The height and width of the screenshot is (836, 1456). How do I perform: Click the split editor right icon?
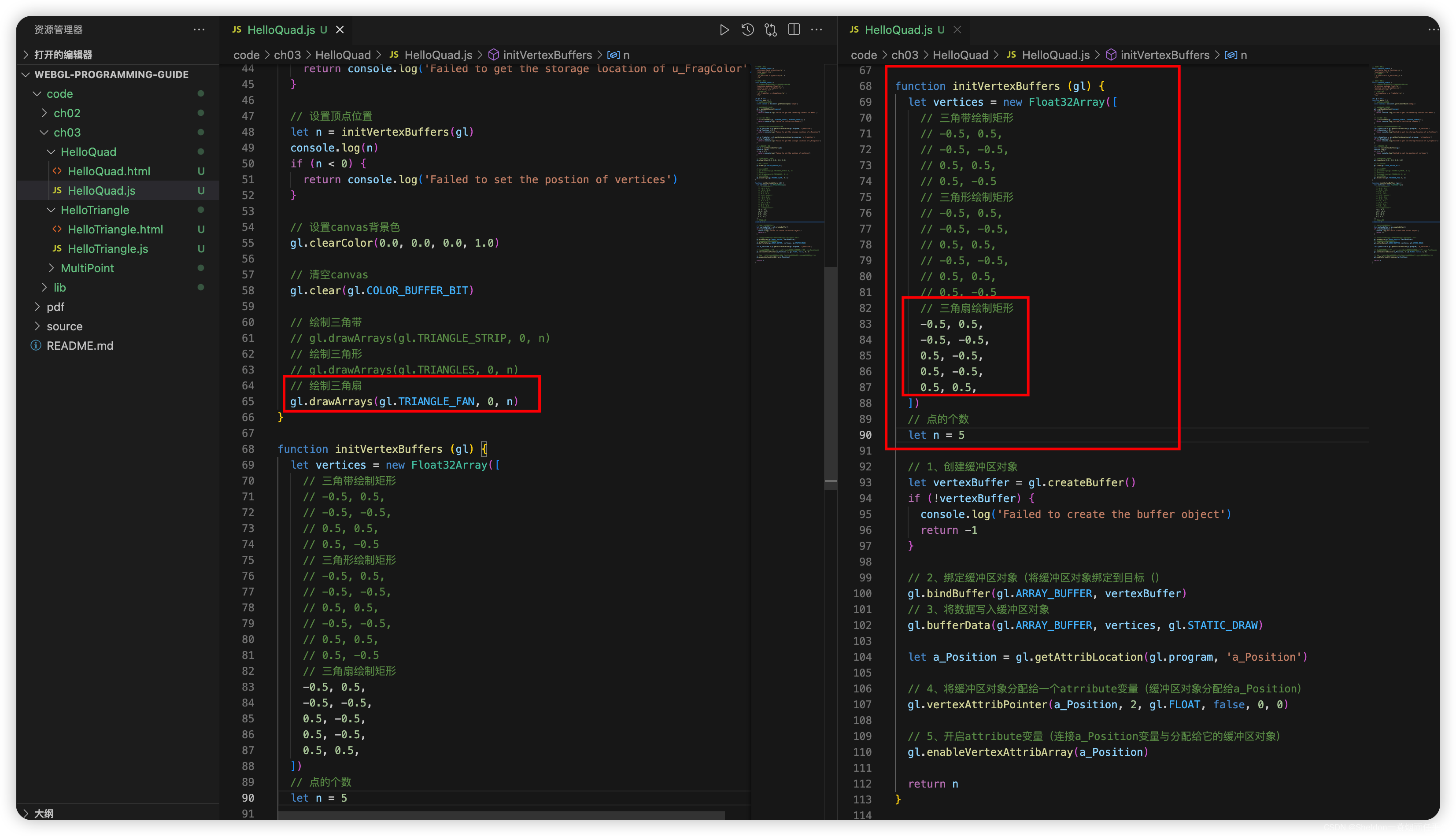794,30
